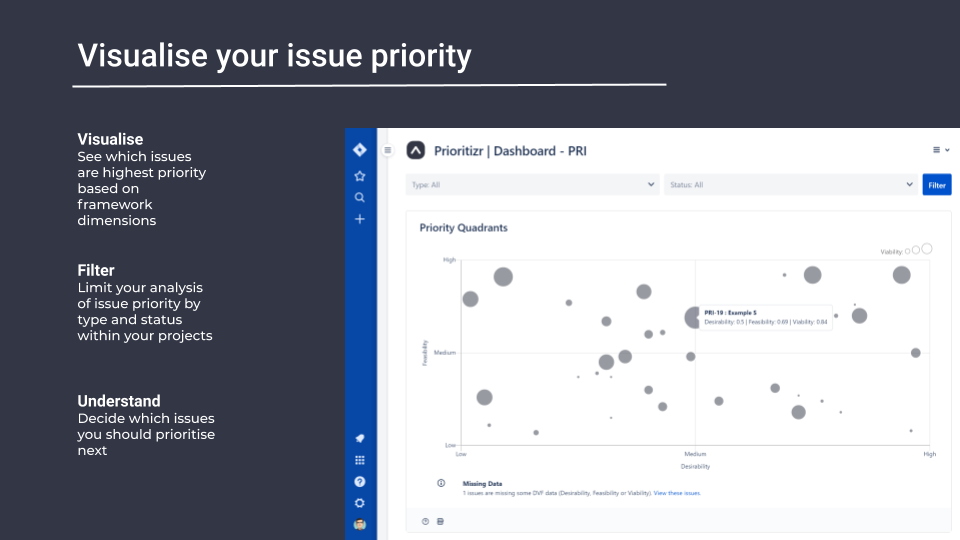
Task: Open the help question mark icon
Action: [x=359, y=482]
